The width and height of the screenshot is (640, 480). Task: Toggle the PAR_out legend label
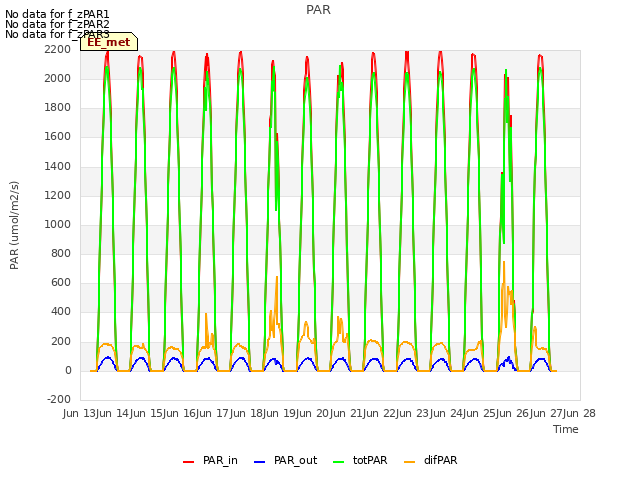click(296, 460)
